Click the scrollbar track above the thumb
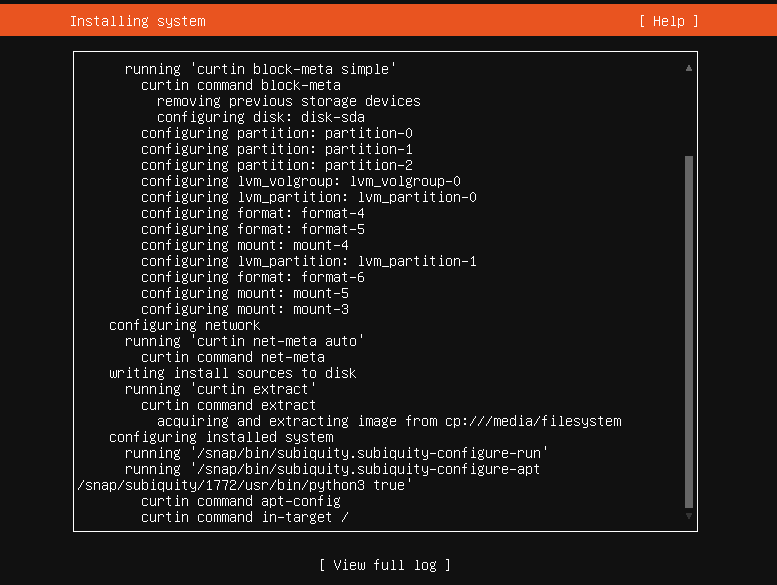The height and width of the screenshot is (585, 777). (x=689, y=114)
